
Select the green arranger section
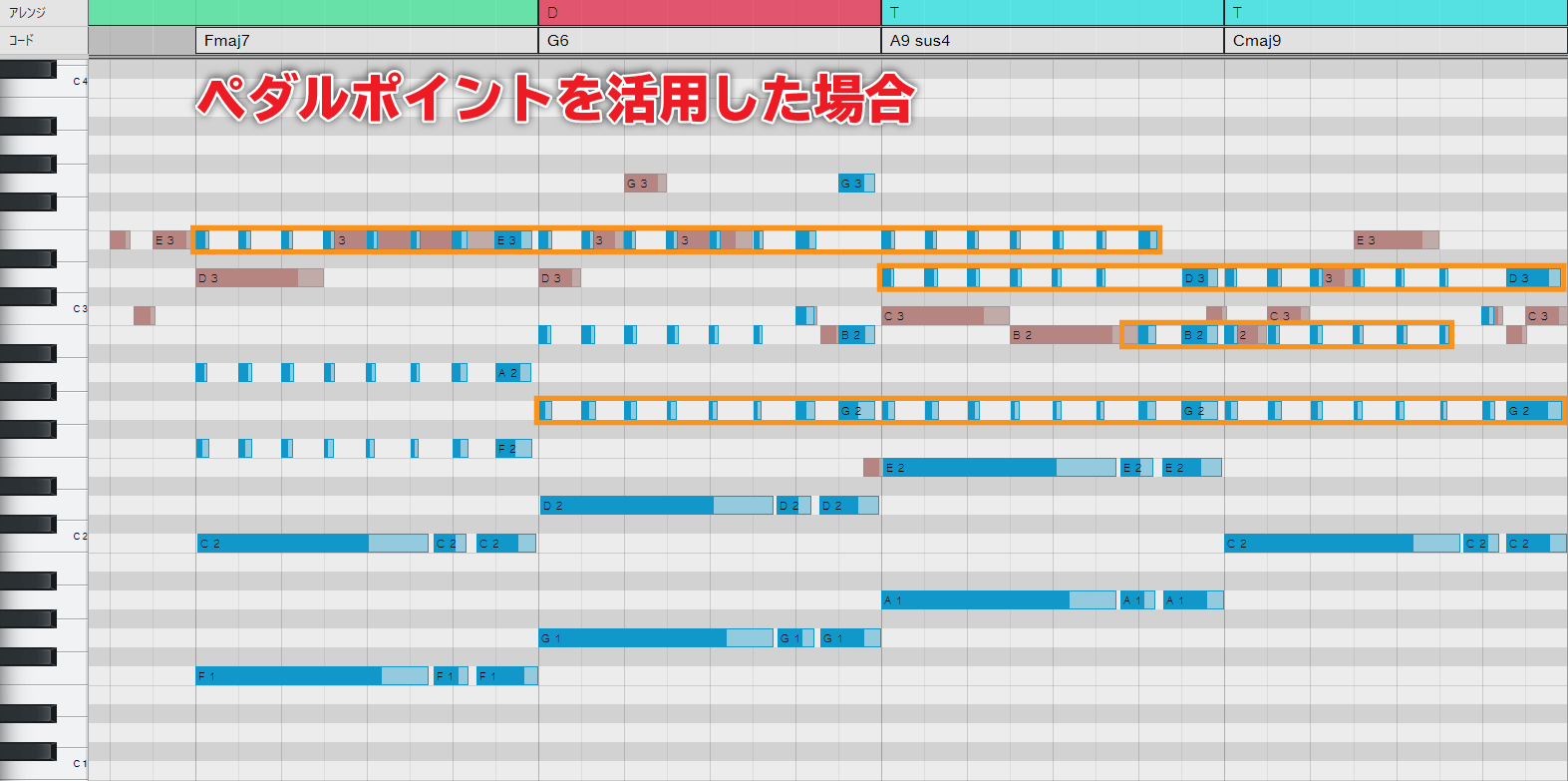[313, 13]
